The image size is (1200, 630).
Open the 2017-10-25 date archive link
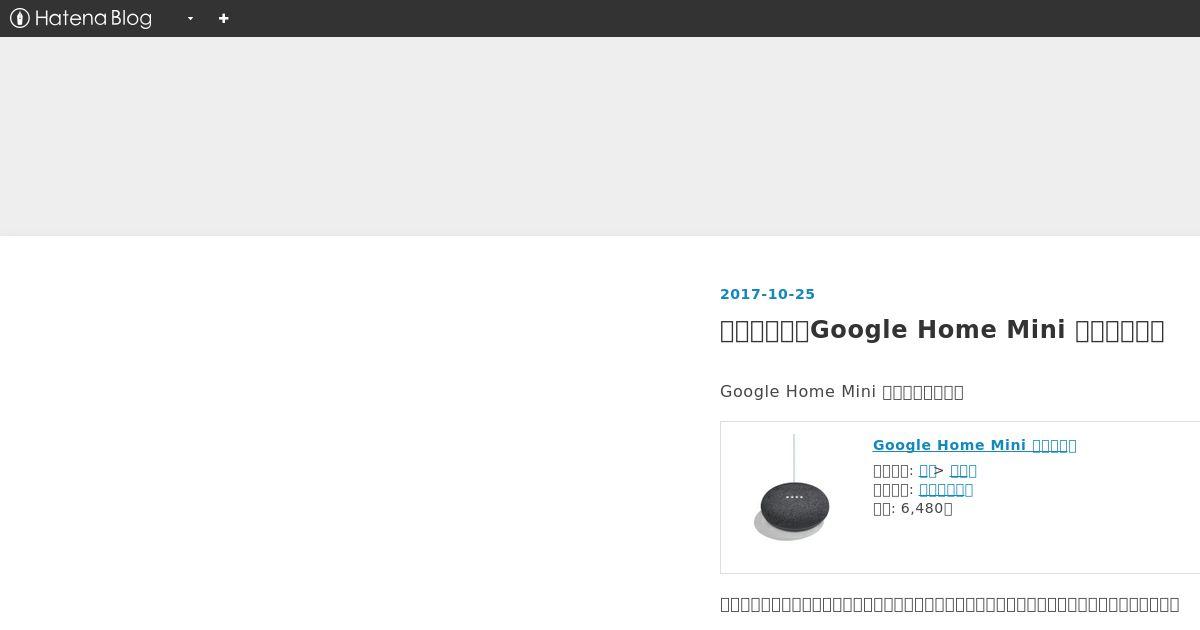pos(767,294)
